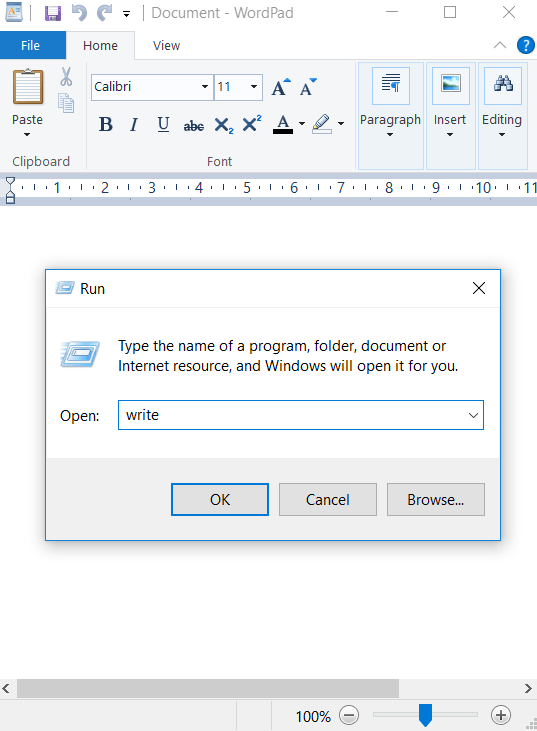Screen dimensions: 537x731
Task: Toggle Bold formatting
Action: (x=106, y=124)
